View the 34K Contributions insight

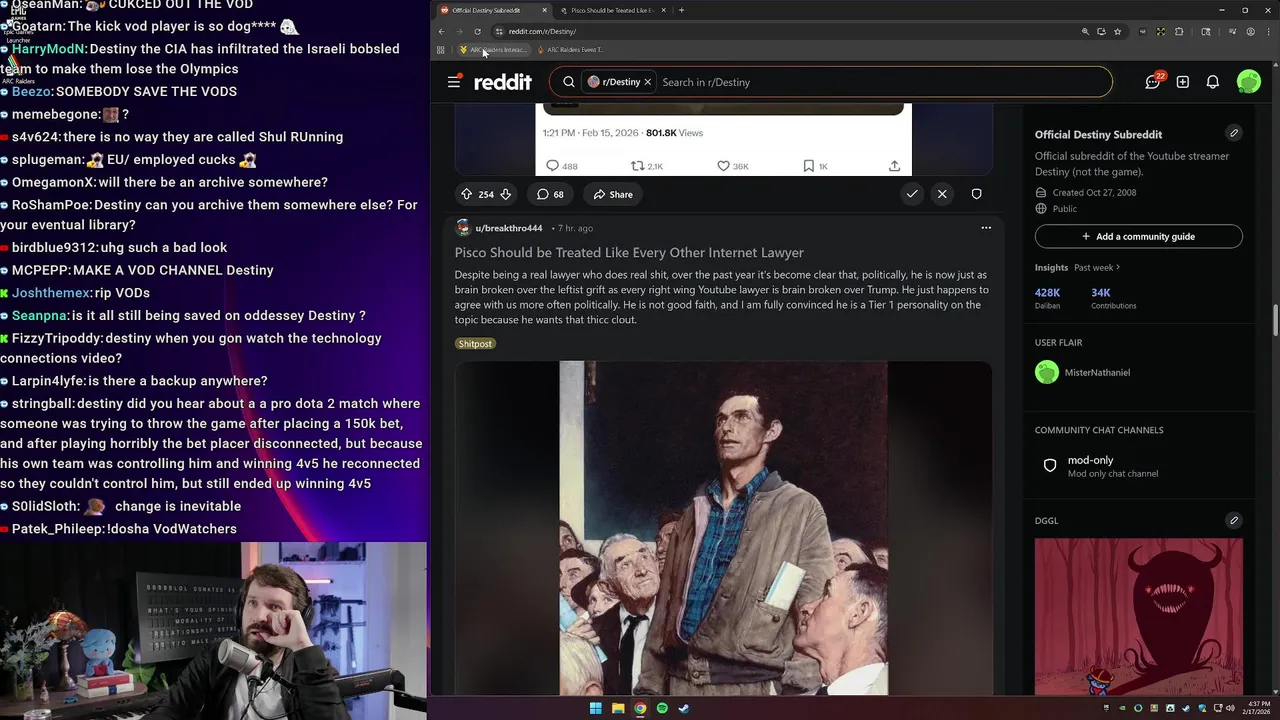click(1113, 298)
